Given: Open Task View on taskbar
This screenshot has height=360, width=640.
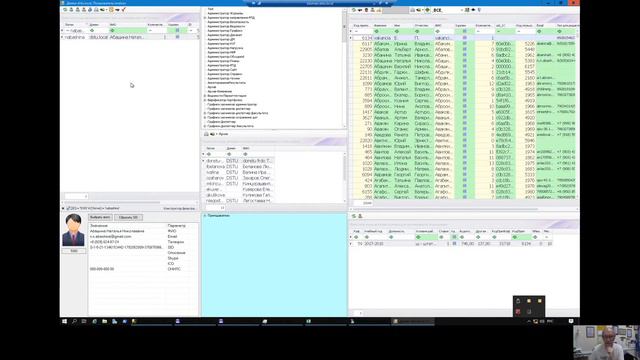Looking at the screenshot, I should (x=84, y=322).
